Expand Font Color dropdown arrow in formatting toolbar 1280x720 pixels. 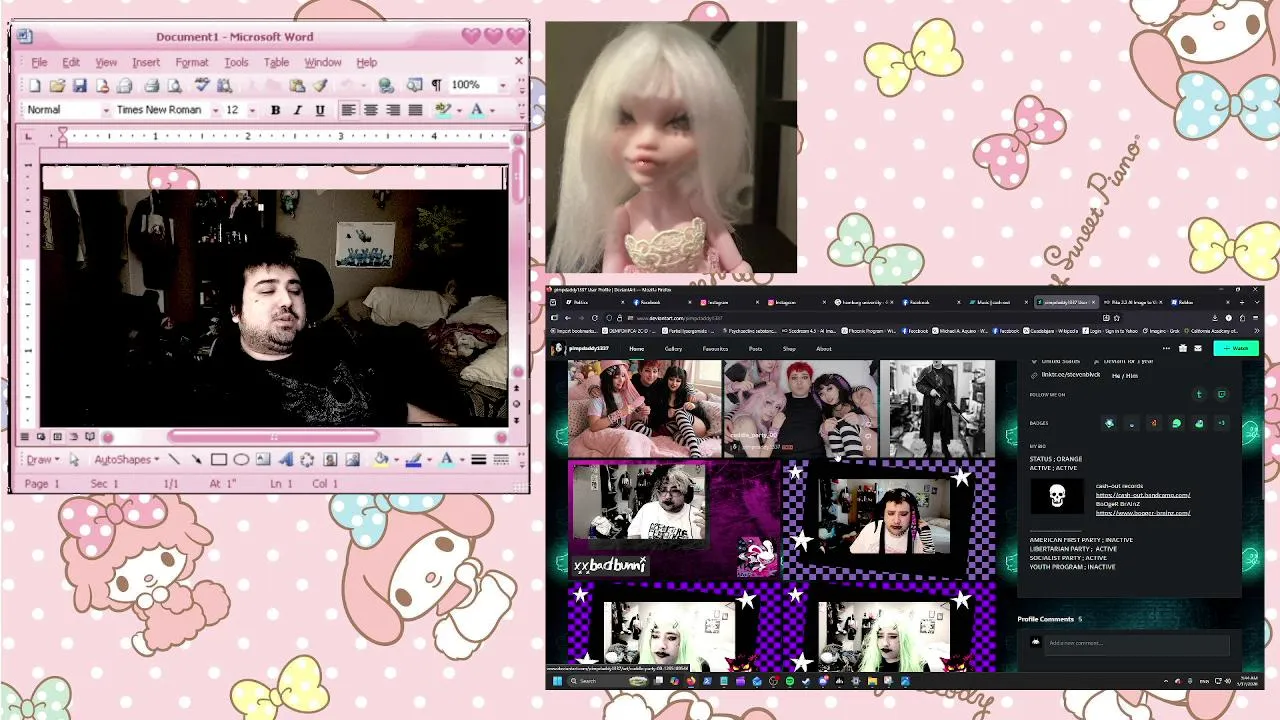492,110
